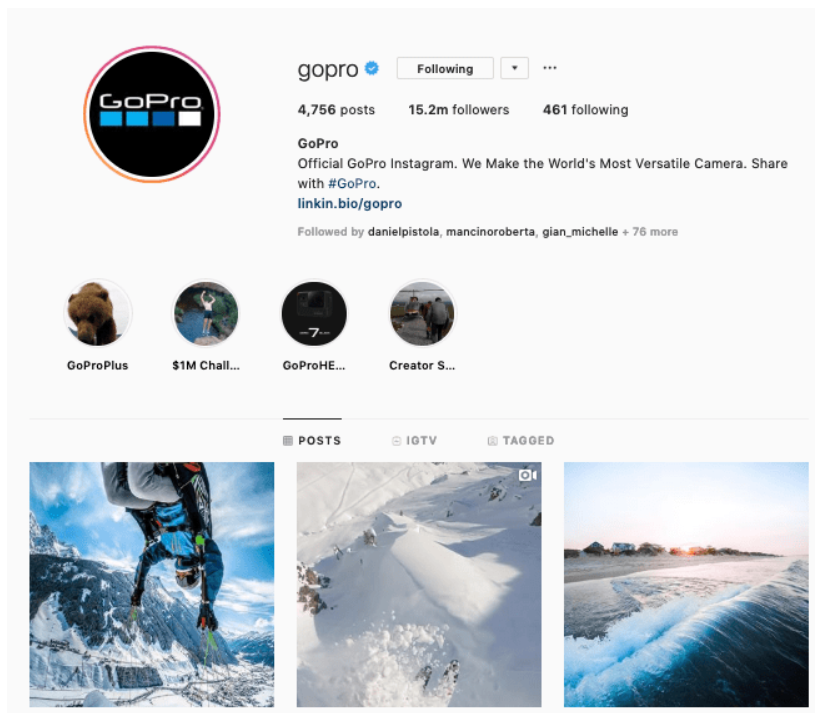This screenshot has width=815, height=713.
Task: Open the GoProHE... highlight with camera
Action: [314, 314]
